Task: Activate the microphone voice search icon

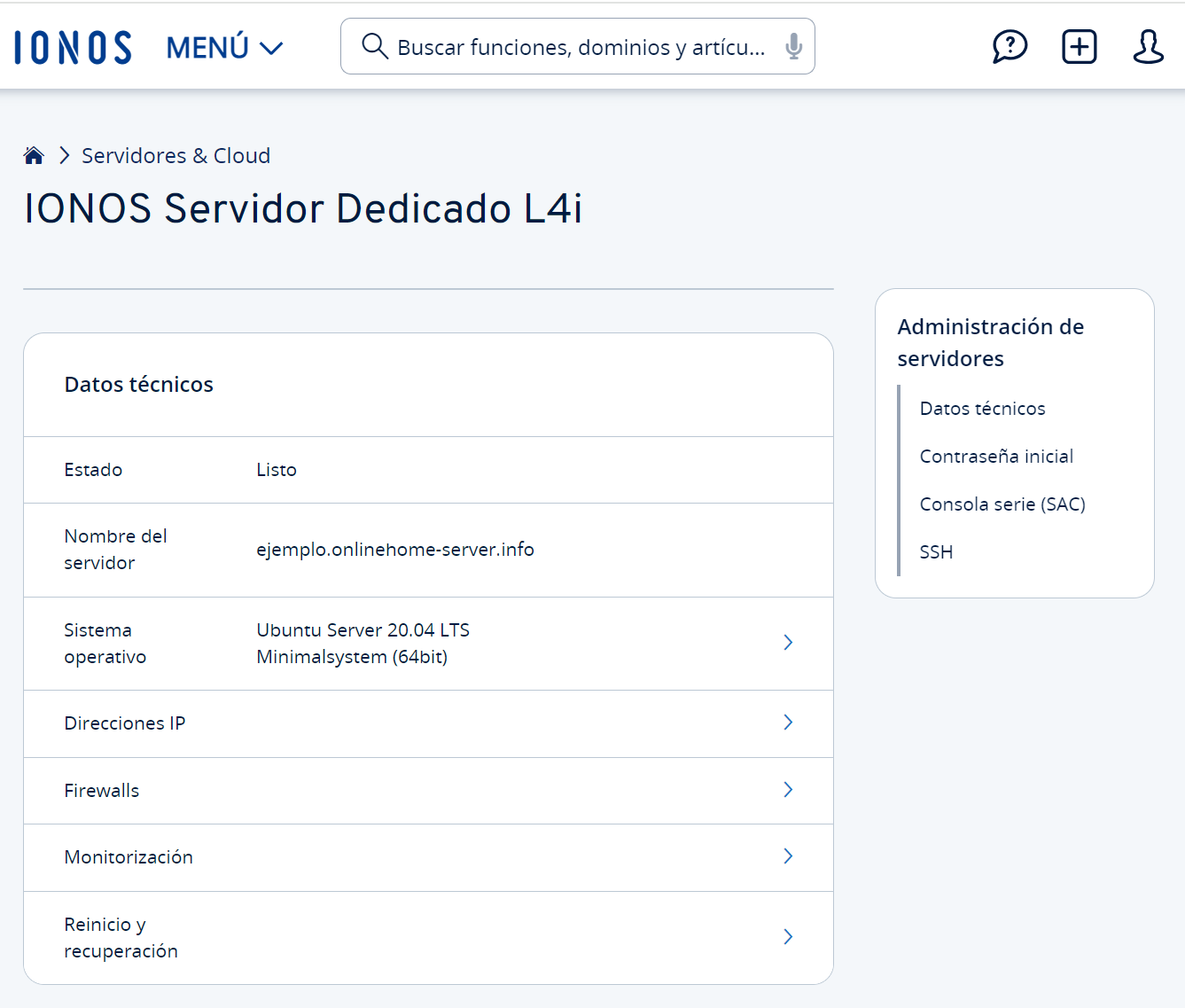Action: tap(793, 46)
